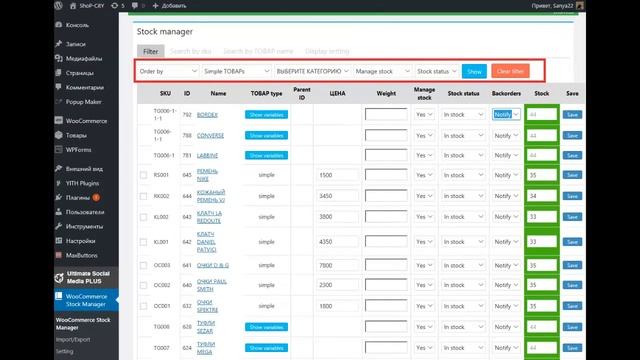Image resolution: width=640 pixels, height=360 pixels.
Task: Open the Simple ТОВАРs type dropdown
Action: 236,71
